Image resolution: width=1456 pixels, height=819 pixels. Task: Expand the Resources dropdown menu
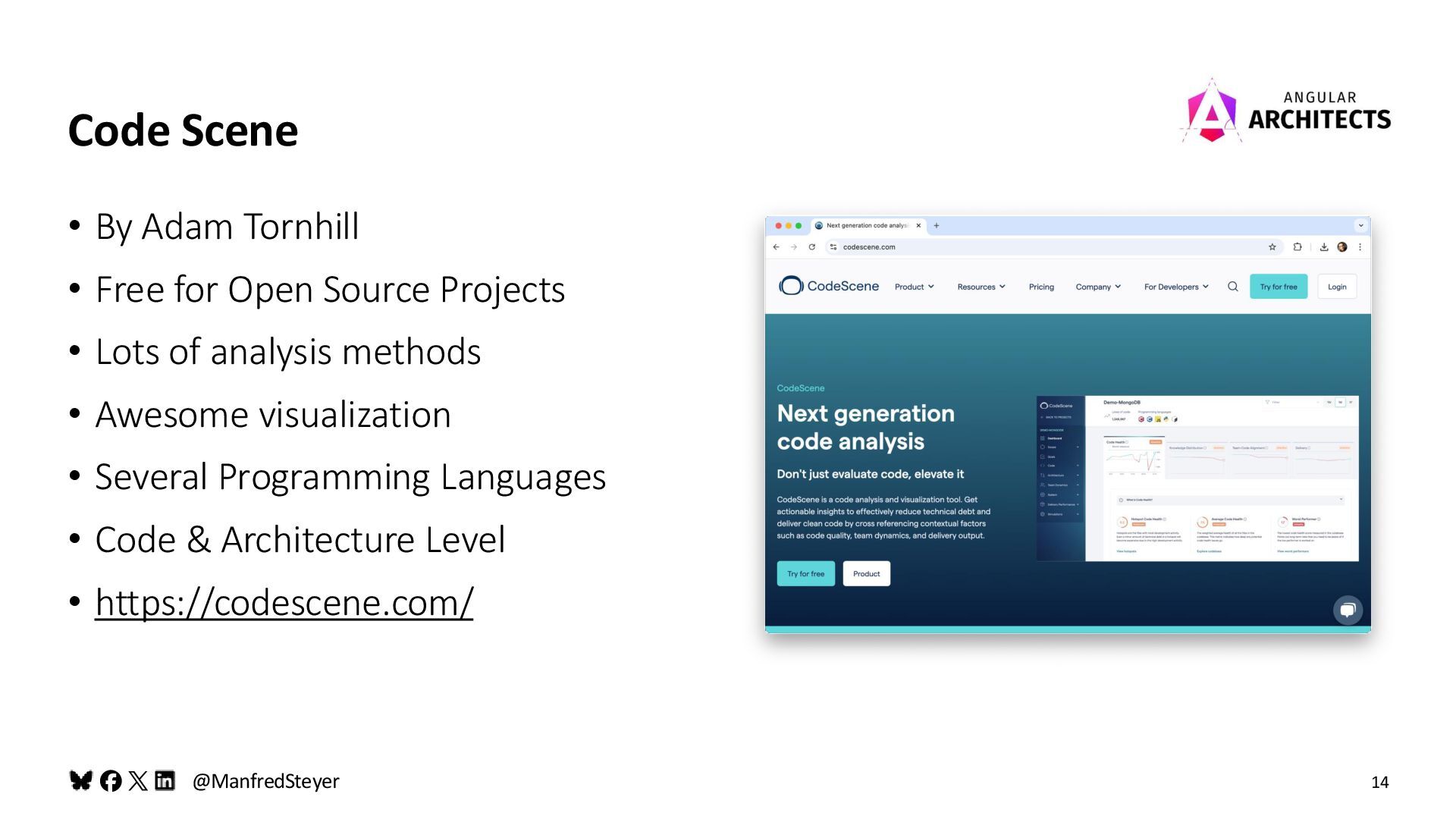click(x=981, y=287)
